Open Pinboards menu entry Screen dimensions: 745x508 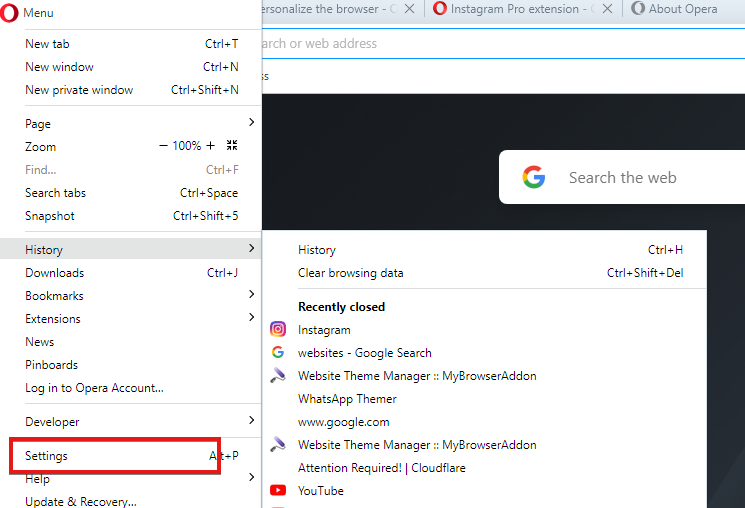pyautogui.click(x=131, y=364)
